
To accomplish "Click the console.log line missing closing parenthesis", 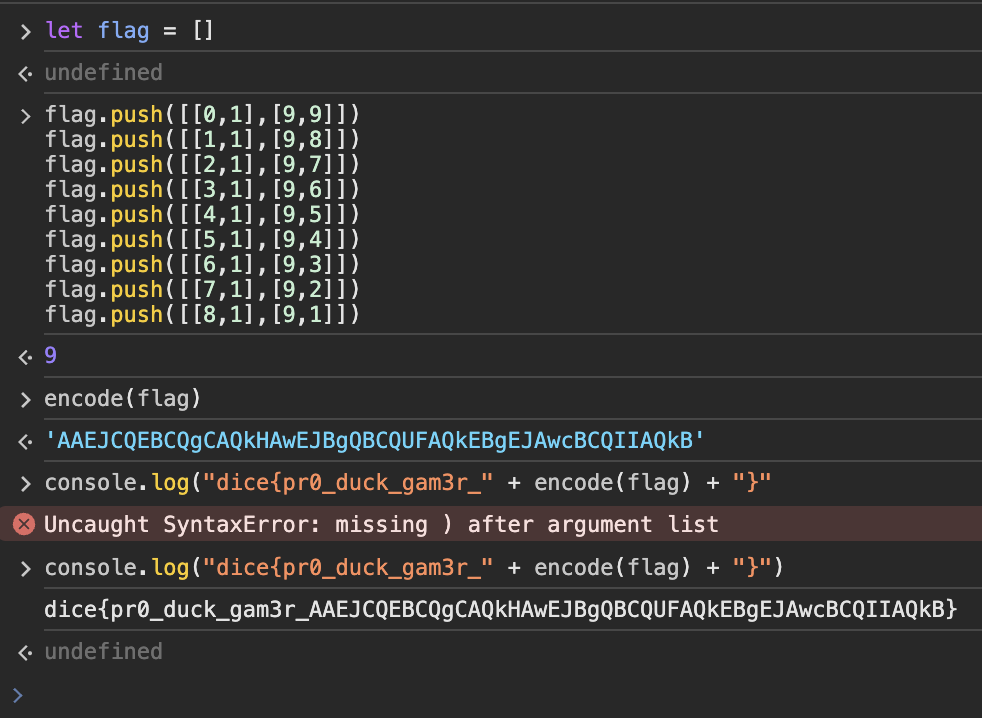I will click(408, 483).
